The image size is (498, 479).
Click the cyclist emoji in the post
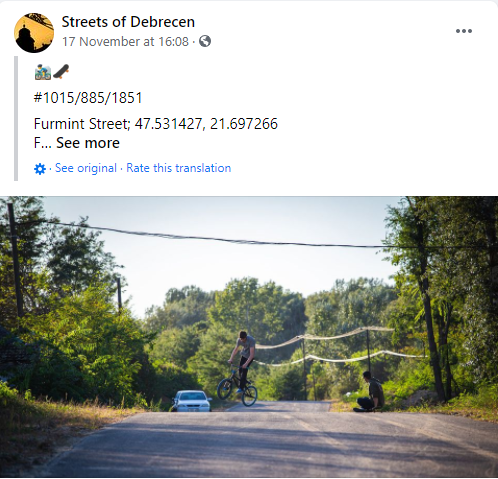(x=43, y=72)
